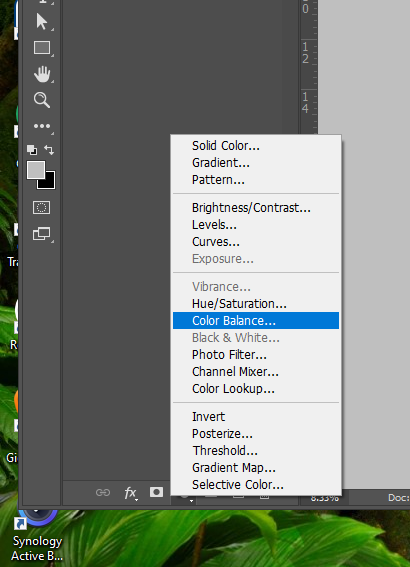Open the Edit Toolbar three-dots button
The height and width of the screenshot is (567, 410).
tap(42, 126)
